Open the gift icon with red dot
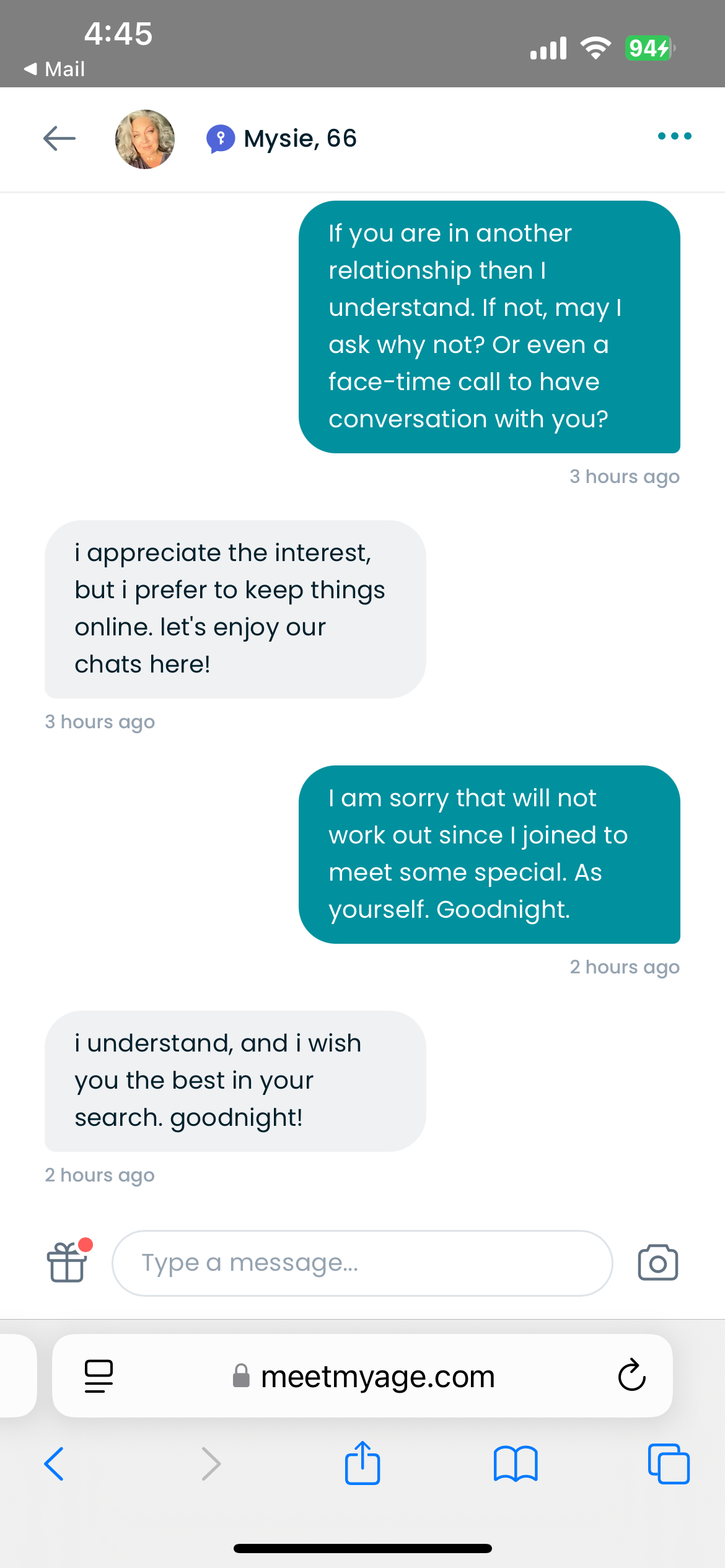 tap(67, 1262)
